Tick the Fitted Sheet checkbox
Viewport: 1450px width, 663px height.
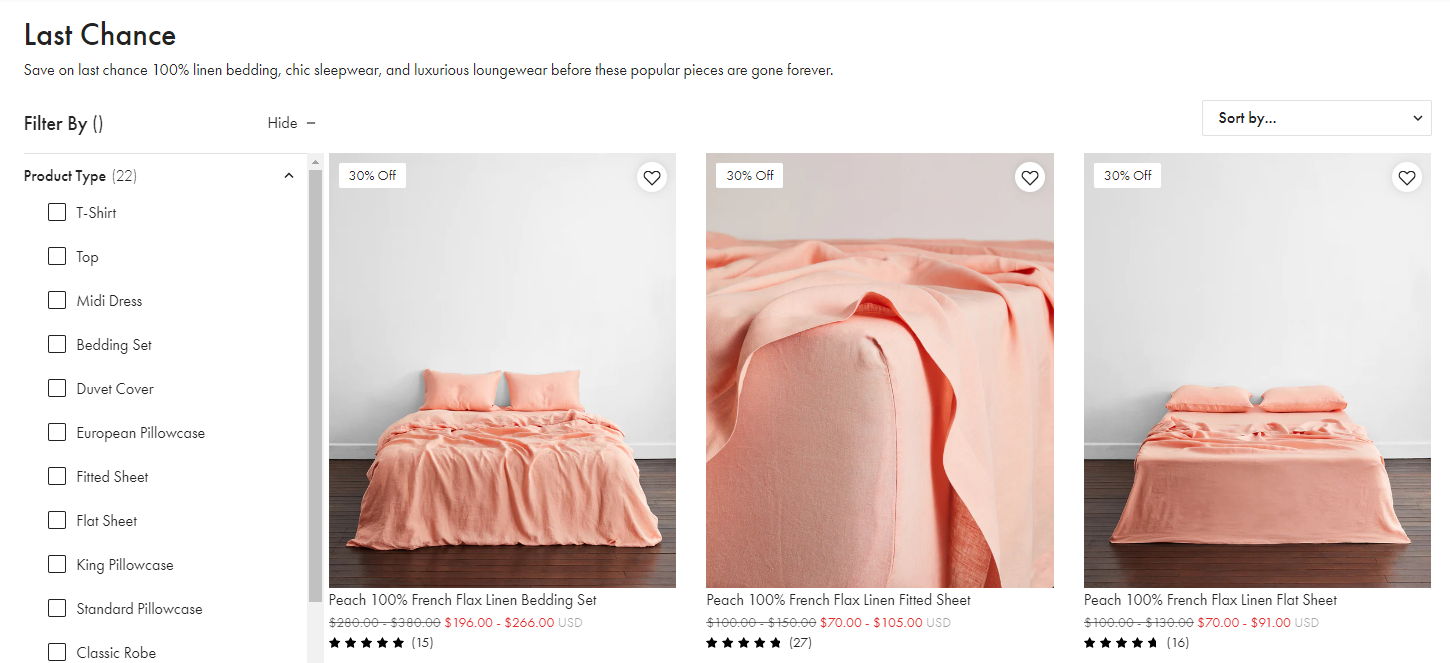tap(57, 476)
